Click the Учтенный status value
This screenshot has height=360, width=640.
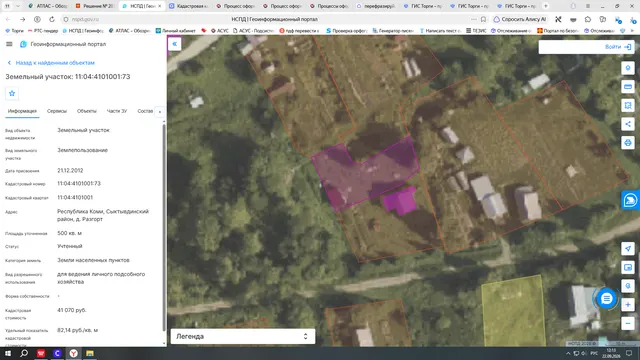70,246
